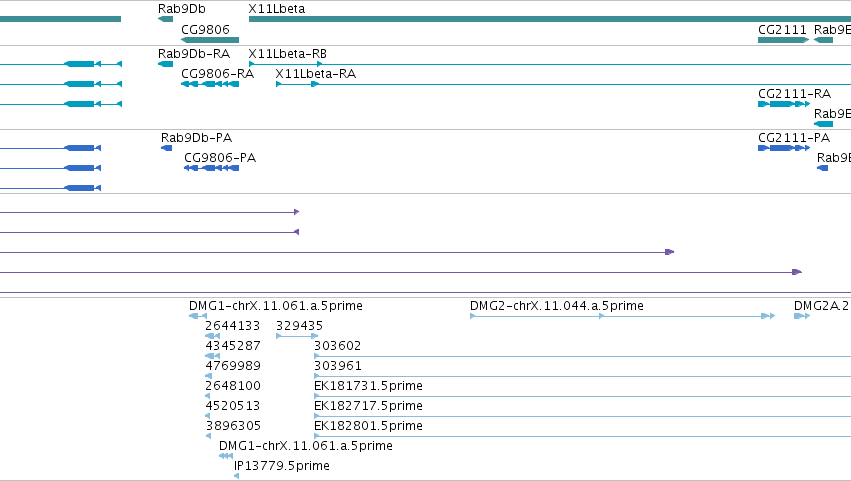Select the CG2111-PA coding glyph

pyautogui.click(x=784, y=148)
